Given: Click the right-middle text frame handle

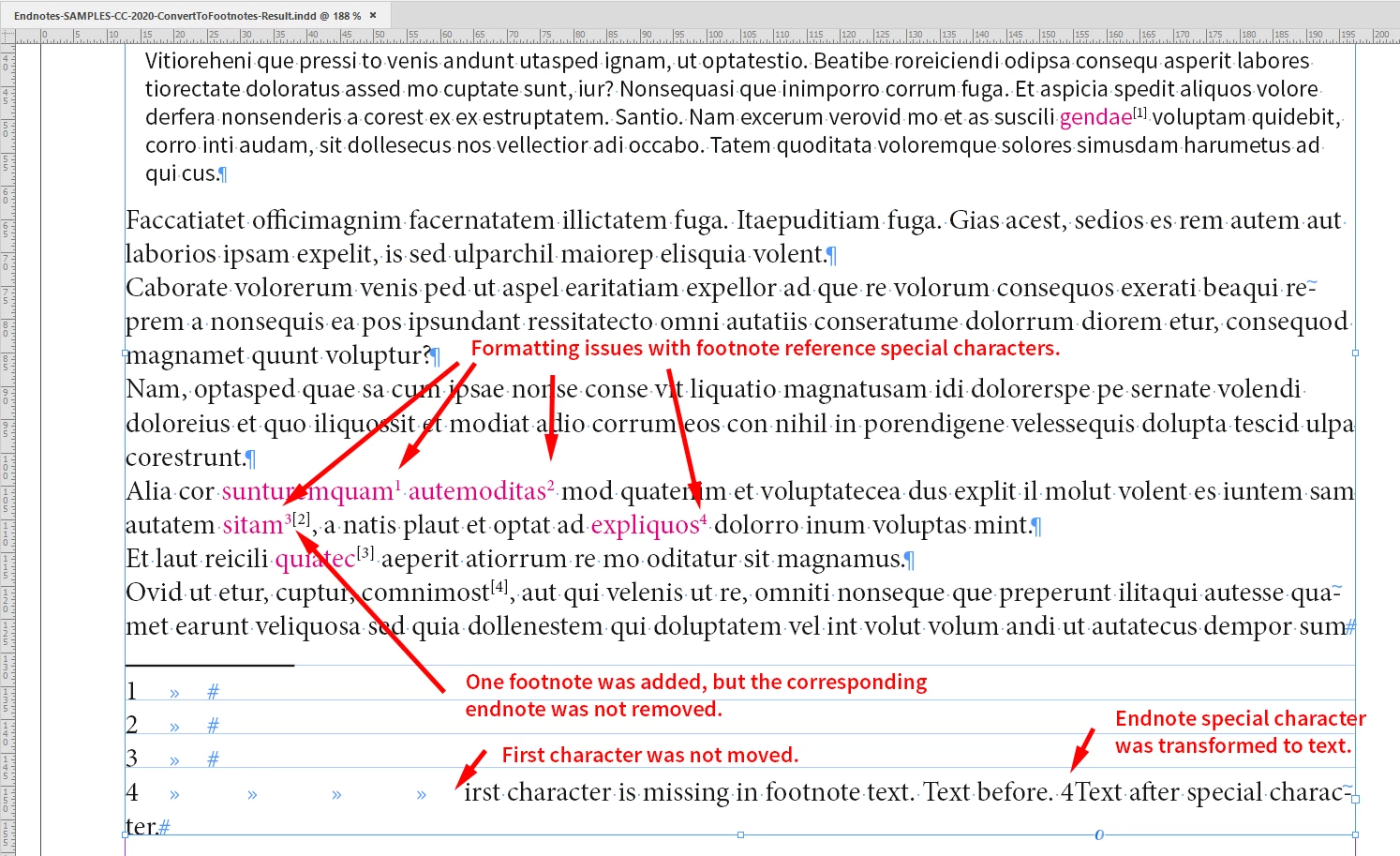Looking at the screenshot, I should pos(1356,353).
